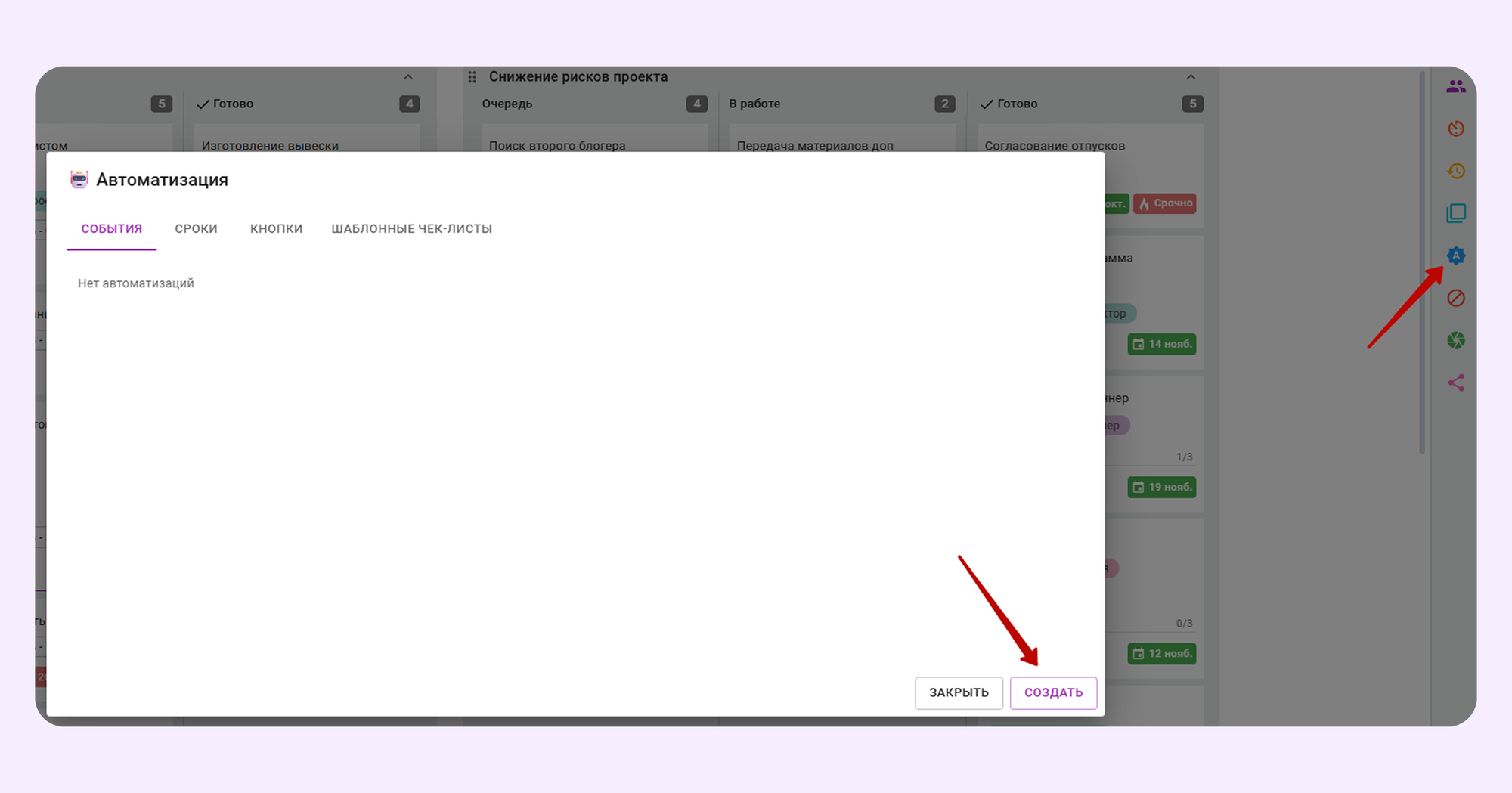Open the green aperture icon in the sidebar
The width and height of the screenshot is (1512, 793).
tap(1456, 340)
